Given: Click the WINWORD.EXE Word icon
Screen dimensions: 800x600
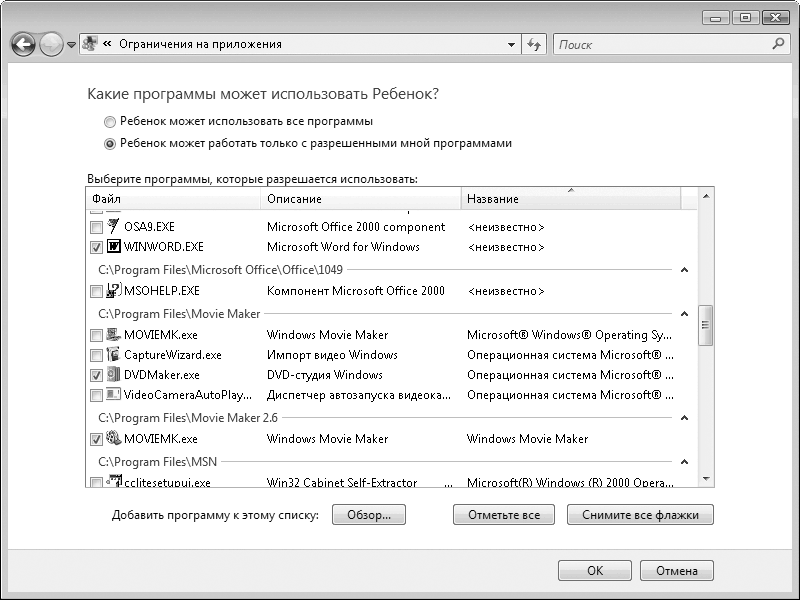Looking at the screenshot, I should pos(113,247).
